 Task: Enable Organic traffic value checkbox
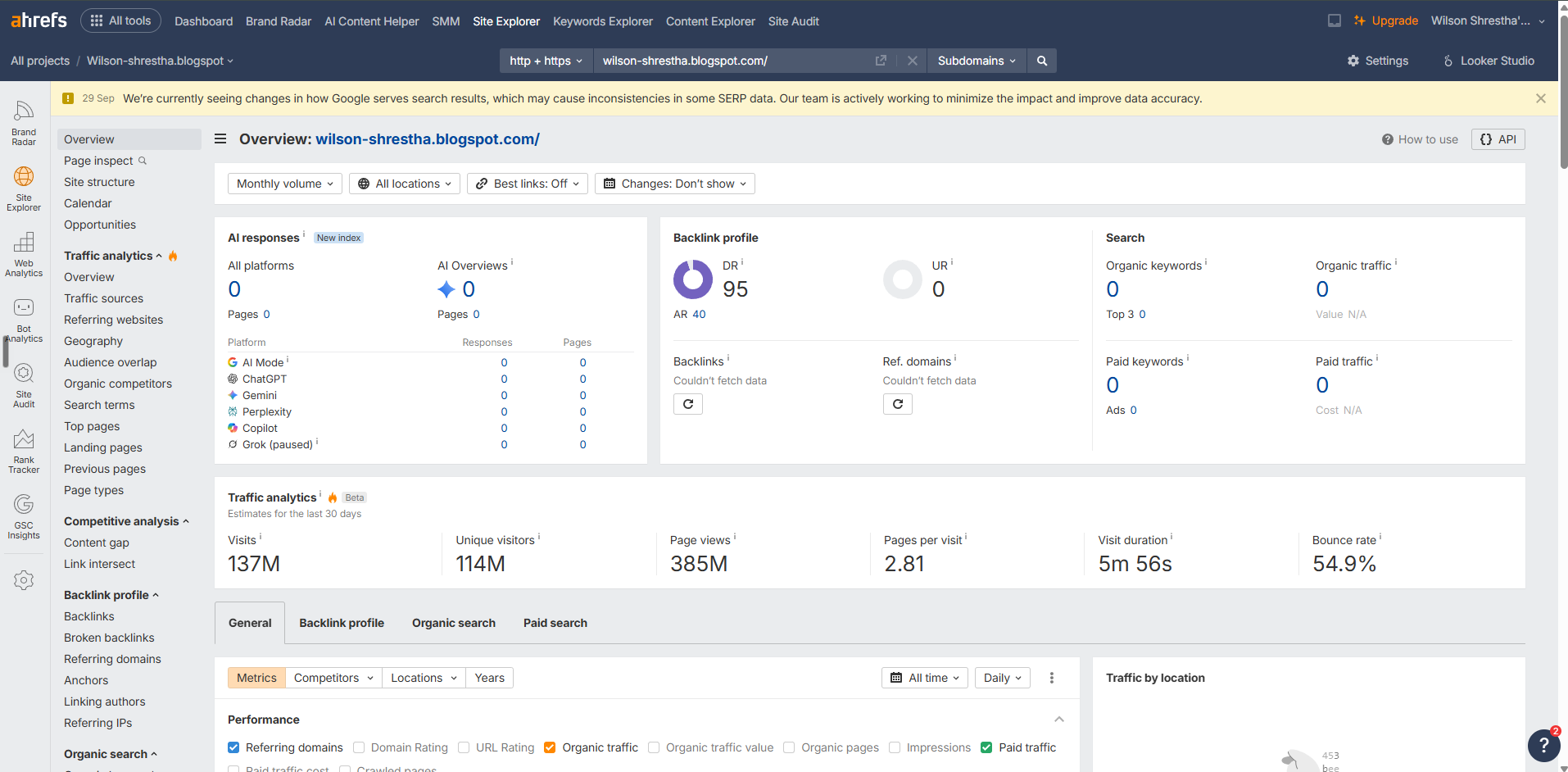(x=654, y=747)
